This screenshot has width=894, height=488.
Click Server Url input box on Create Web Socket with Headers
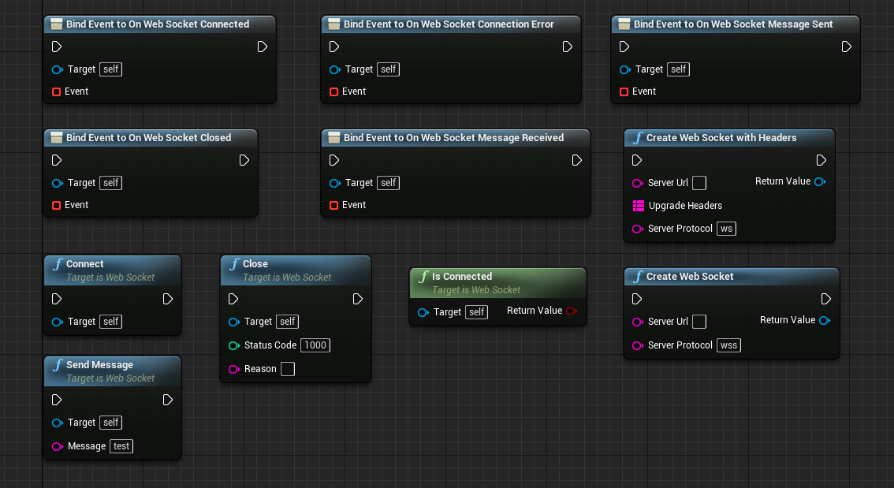click(700, 183)
